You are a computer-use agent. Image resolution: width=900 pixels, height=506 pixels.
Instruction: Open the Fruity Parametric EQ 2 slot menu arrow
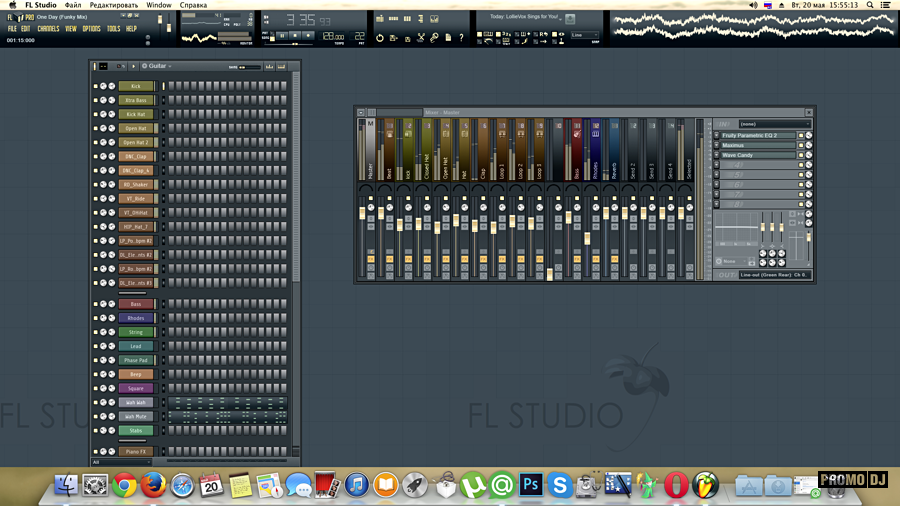pyautogui.click(x=716, y=135)
